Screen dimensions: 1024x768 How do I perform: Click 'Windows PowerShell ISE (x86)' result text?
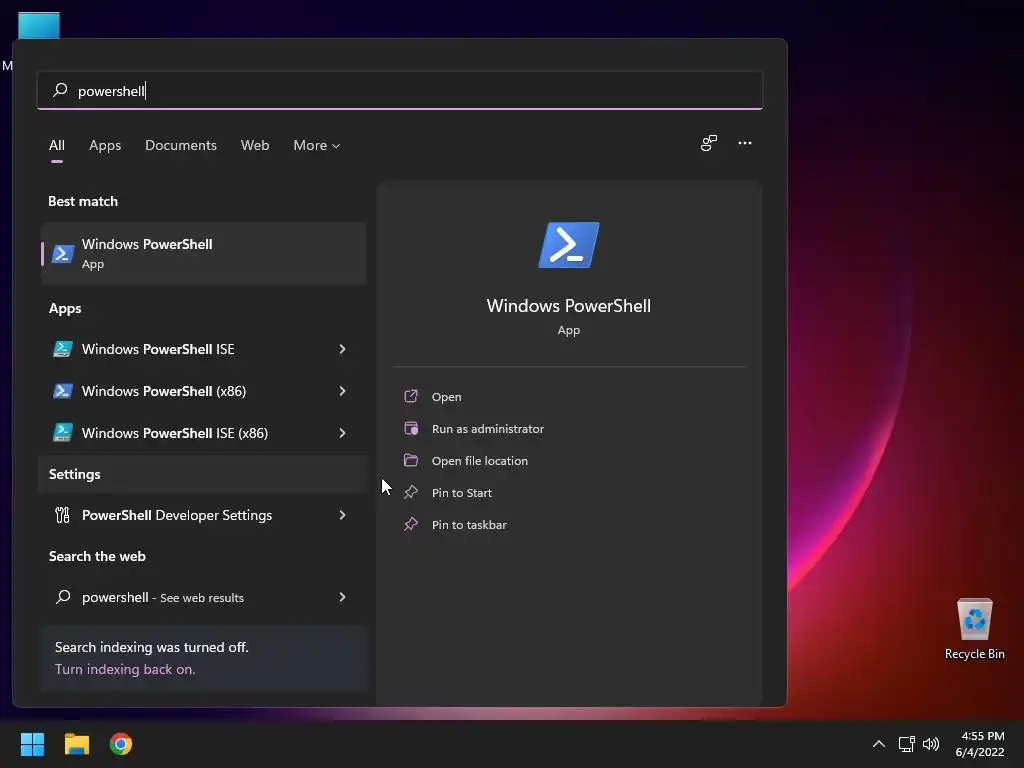(x=175, y=433)
